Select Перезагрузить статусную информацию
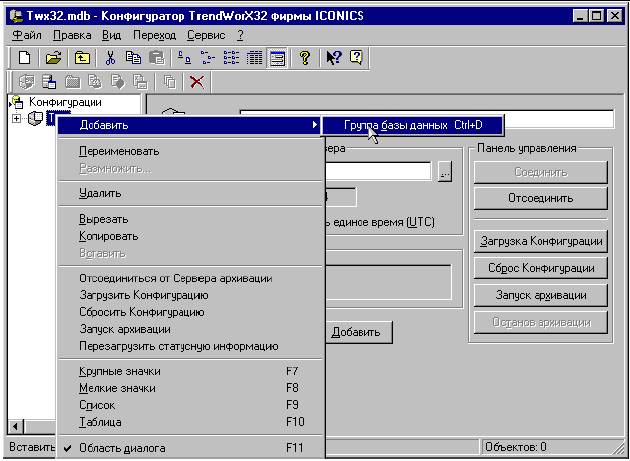 click(190, 346)
